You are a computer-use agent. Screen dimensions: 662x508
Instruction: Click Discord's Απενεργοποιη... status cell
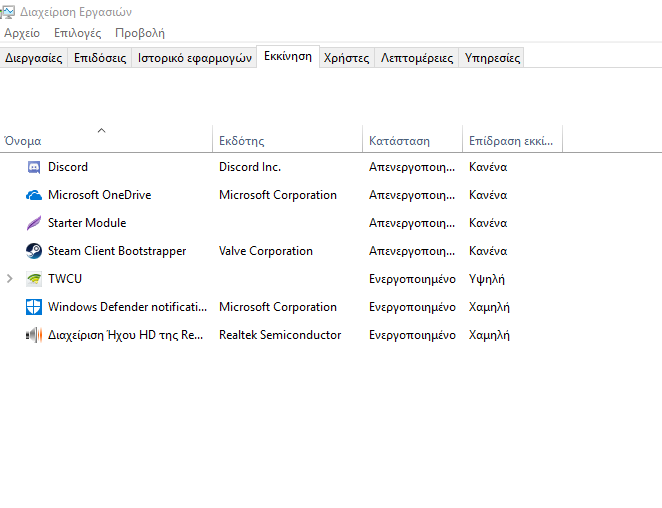(412, 167)
